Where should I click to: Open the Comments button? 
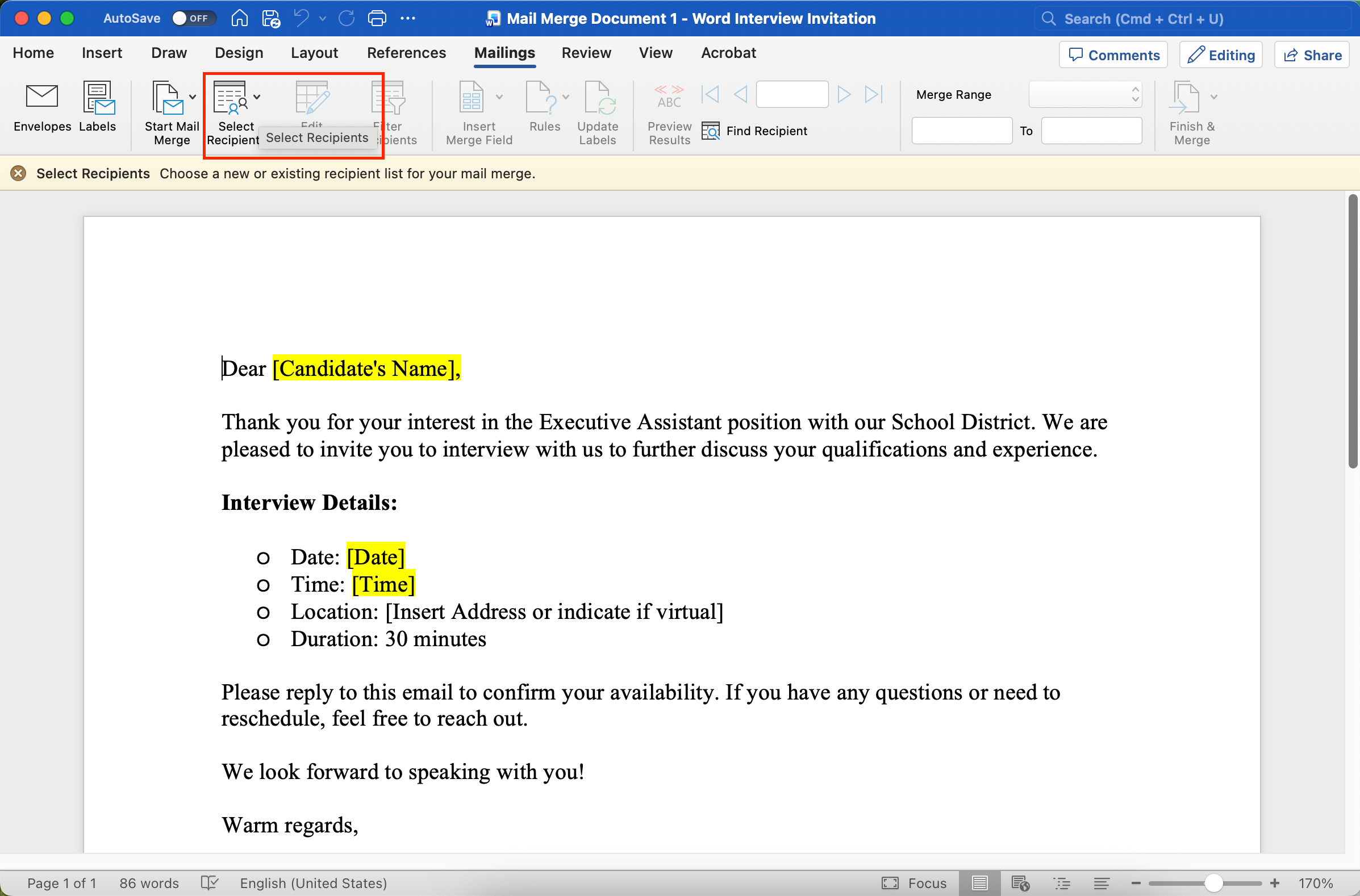point(1113,55)
